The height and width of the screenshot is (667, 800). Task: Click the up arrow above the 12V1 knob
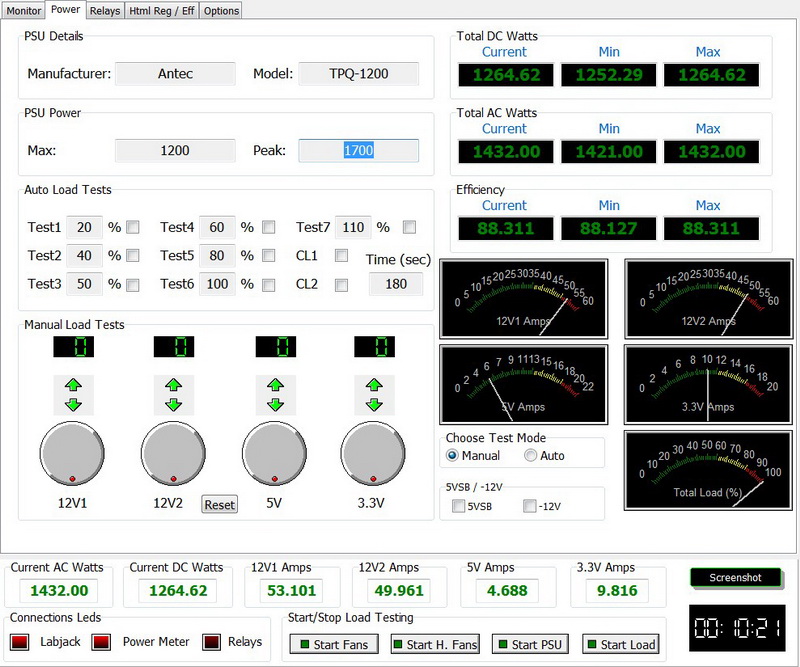point(71,384)
